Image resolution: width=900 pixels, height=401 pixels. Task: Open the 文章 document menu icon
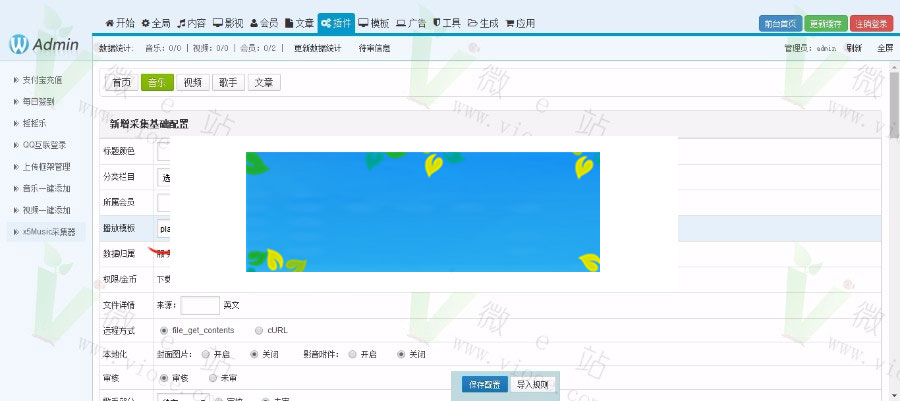(299, 22)
